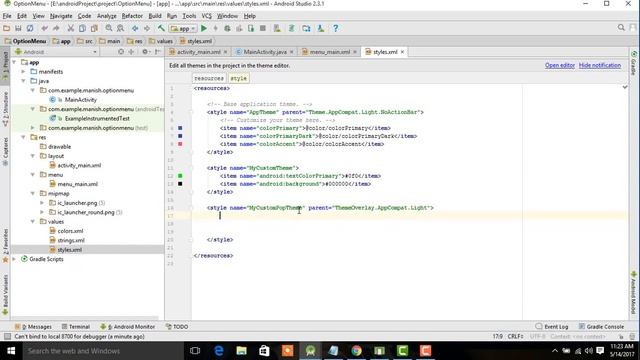640x360 pixels.
Task: Click the green textColorPrimary gutter swatch
Action: (180, 176)
